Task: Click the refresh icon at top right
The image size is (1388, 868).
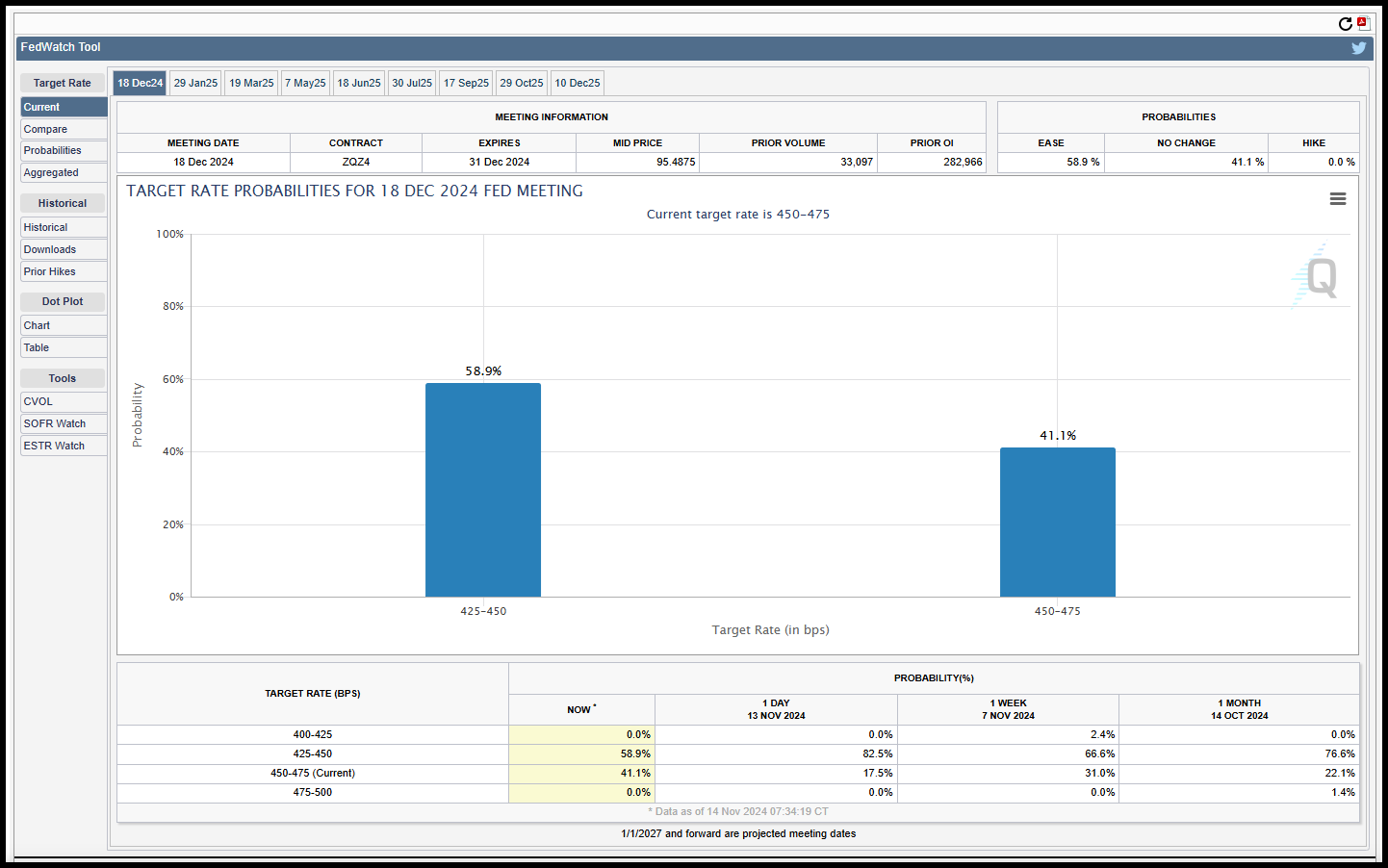Action: coord(1345,24)
